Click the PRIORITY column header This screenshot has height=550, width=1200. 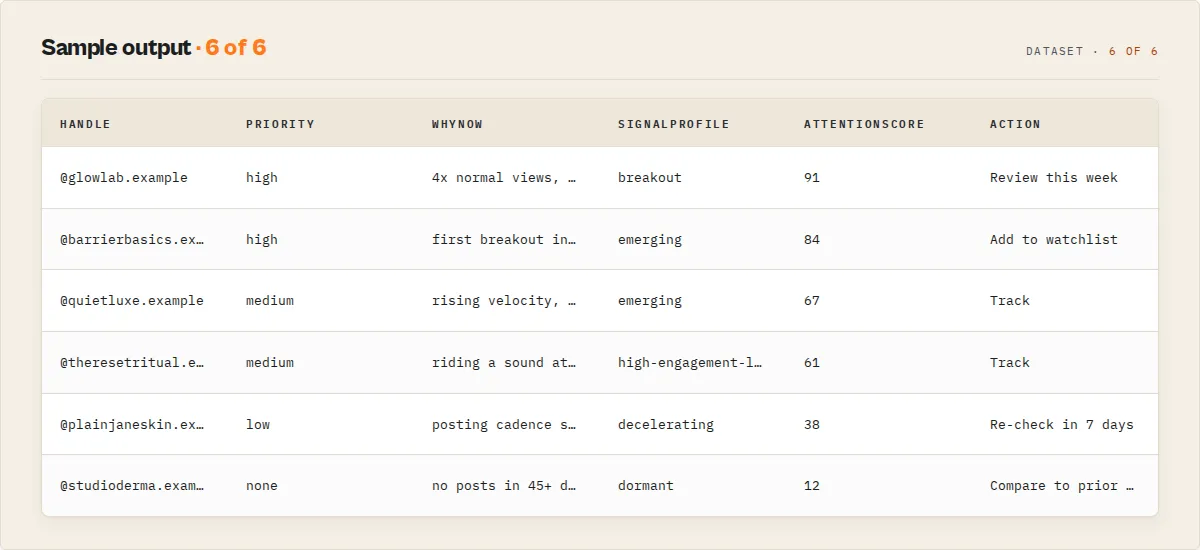pos(280,124)
